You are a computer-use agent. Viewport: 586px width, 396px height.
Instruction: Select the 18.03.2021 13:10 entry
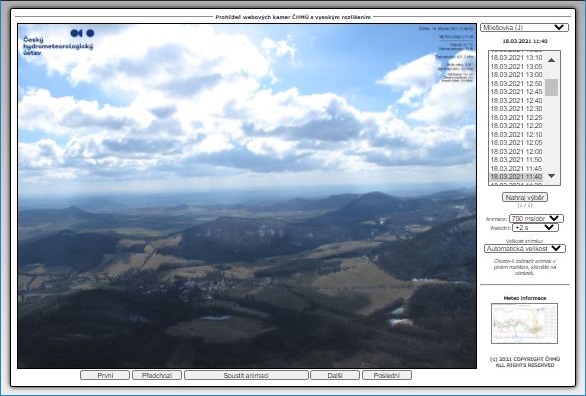[x=516, y=58]
